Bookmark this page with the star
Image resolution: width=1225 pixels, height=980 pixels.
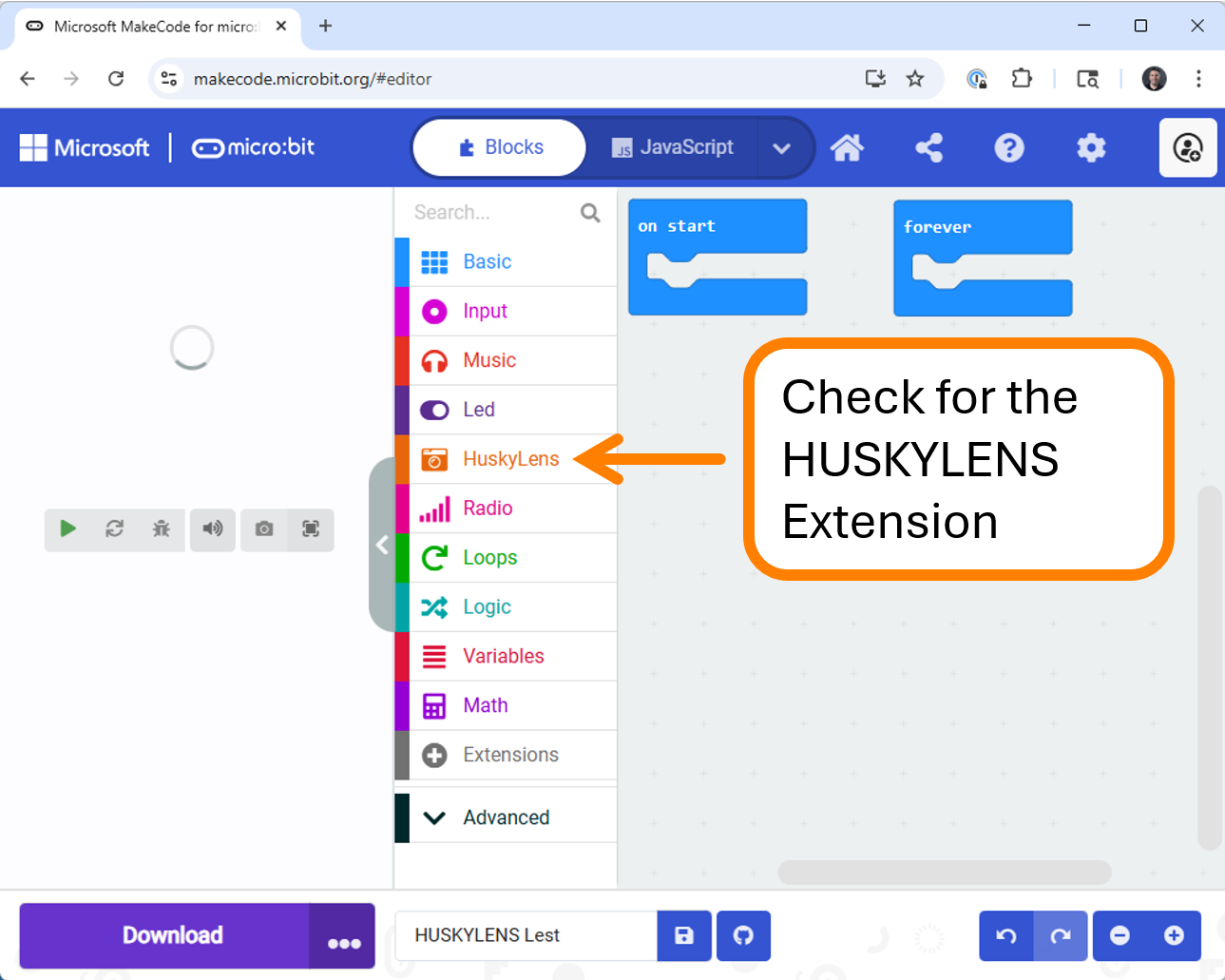tap(915, 79)
